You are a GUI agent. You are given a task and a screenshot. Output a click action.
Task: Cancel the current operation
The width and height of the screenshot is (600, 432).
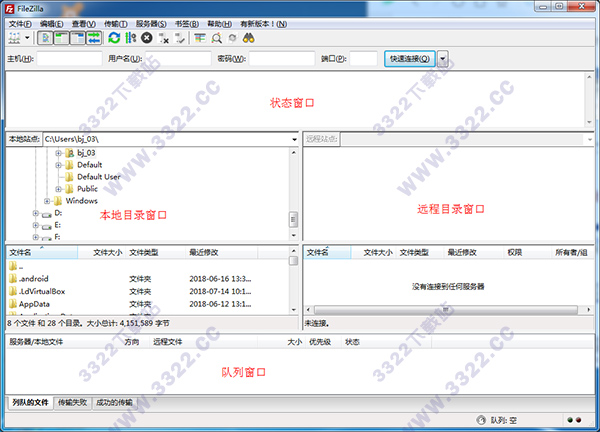tap(147, 38)
